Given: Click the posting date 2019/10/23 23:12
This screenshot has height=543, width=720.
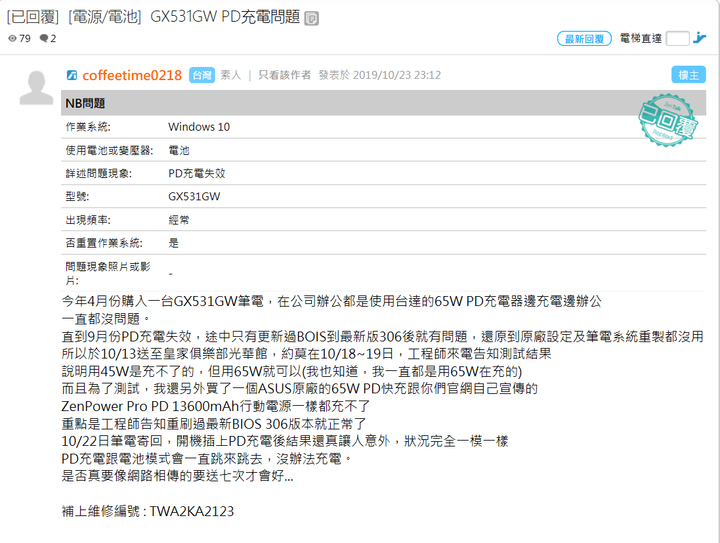Looking at the screenshot, I should point(397,75).
